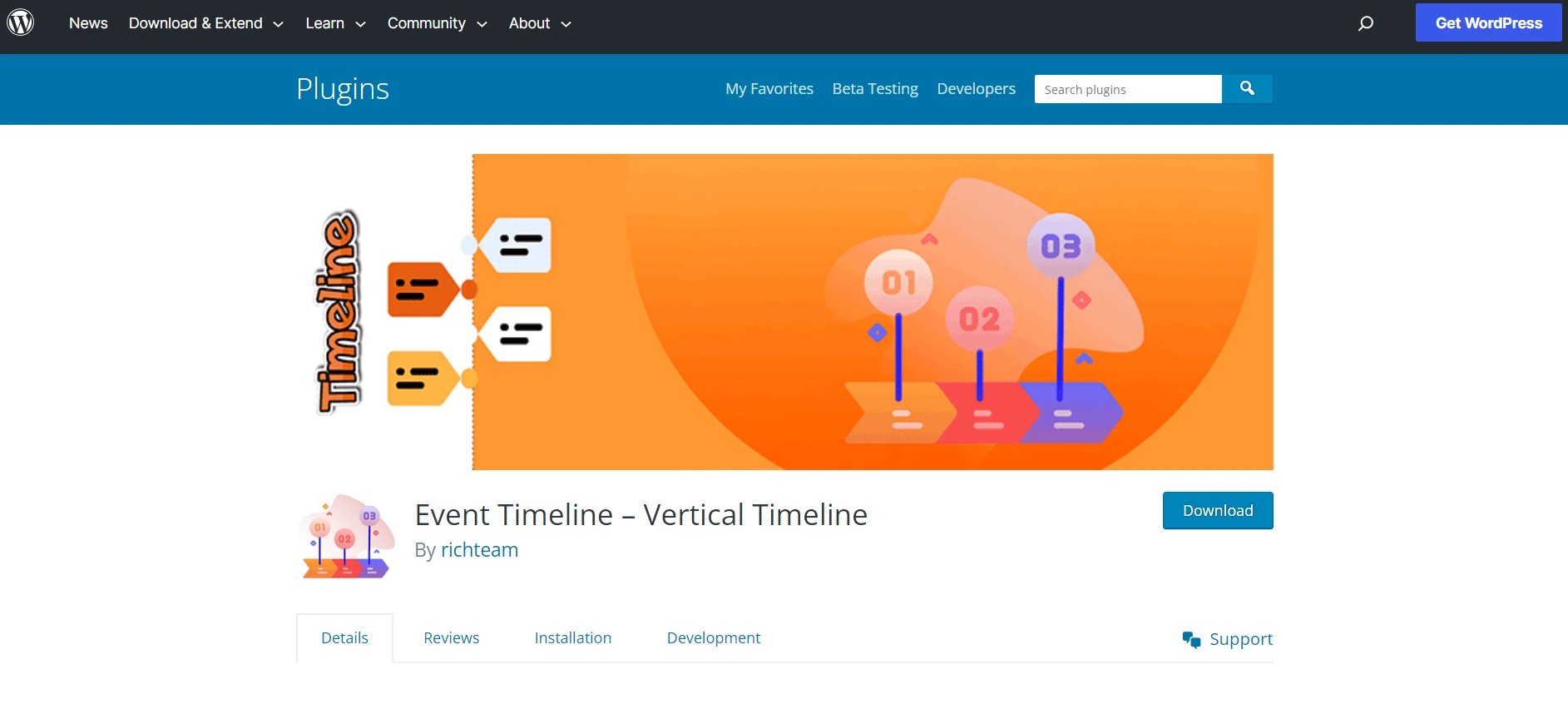This screenshot has width=1568, height=709.
Task: Switch to the Development tab
Action: pyautogui.click(x=713, y=637)
